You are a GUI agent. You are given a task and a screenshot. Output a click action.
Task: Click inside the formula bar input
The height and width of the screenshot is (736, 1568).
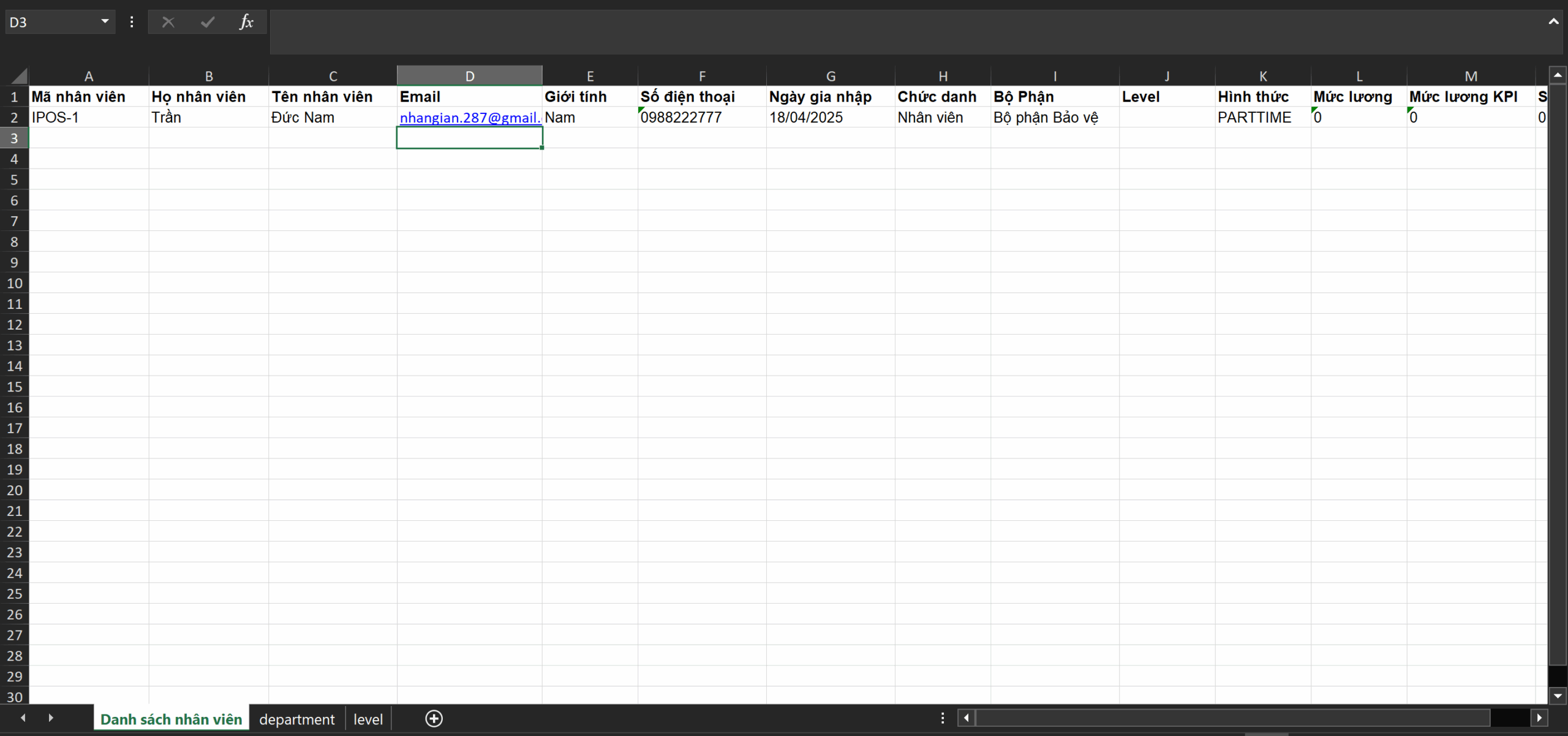pos(858,31)
